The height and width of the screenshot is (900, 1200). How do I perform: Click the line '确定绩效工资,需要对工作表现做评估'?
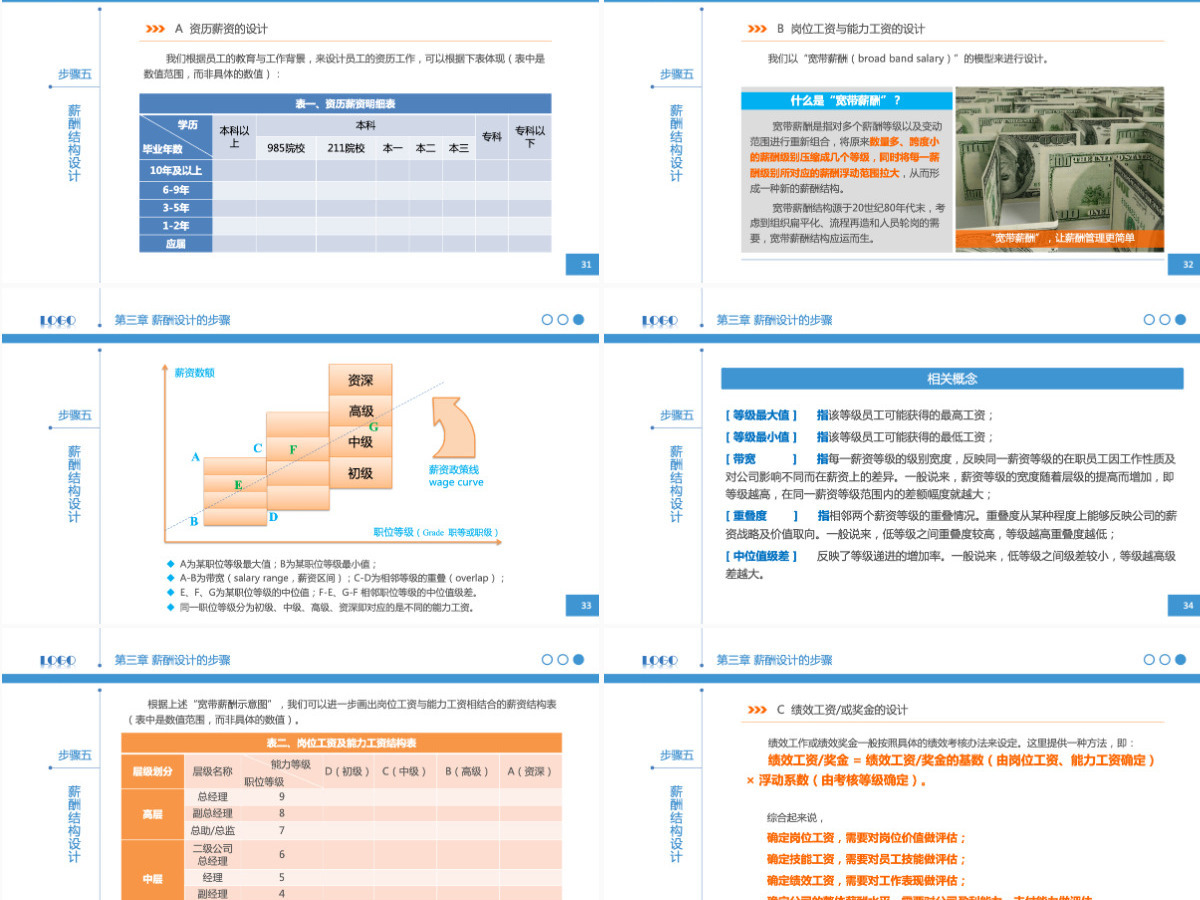pos(867,880)
